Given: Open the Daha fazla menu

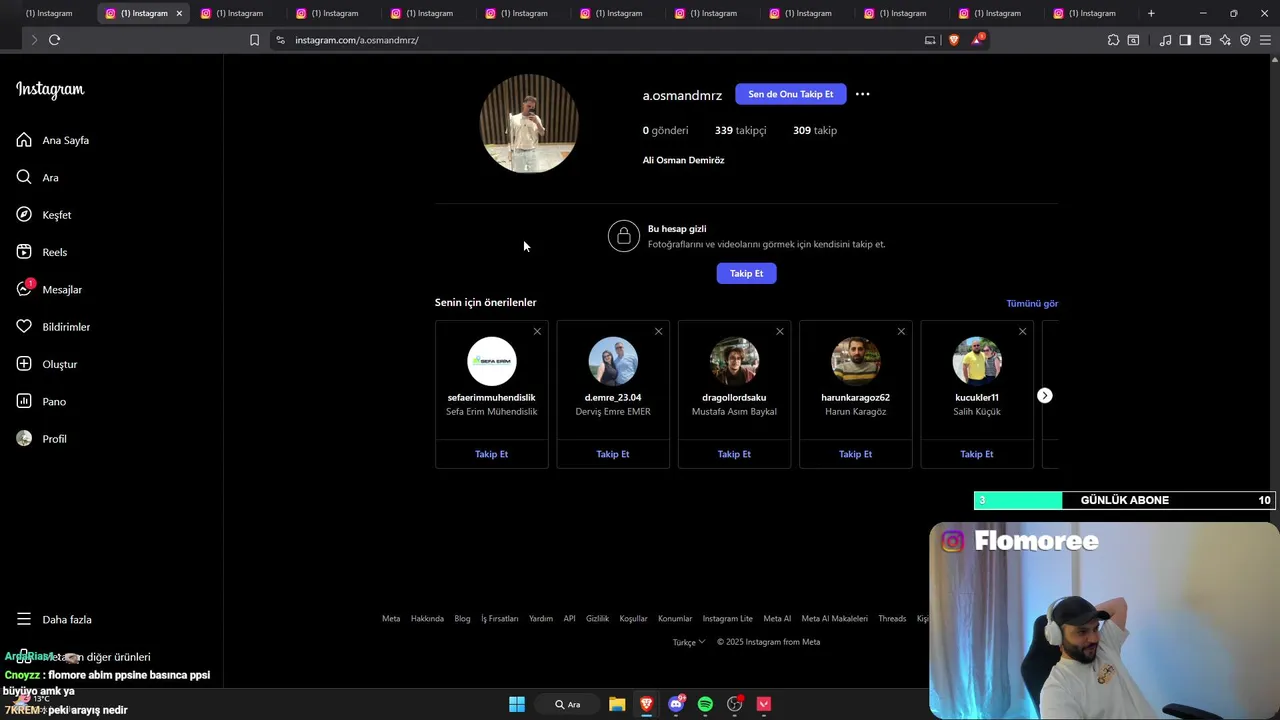Looking at the screenshot, I should pyautogui.click(x=54, y=619).
